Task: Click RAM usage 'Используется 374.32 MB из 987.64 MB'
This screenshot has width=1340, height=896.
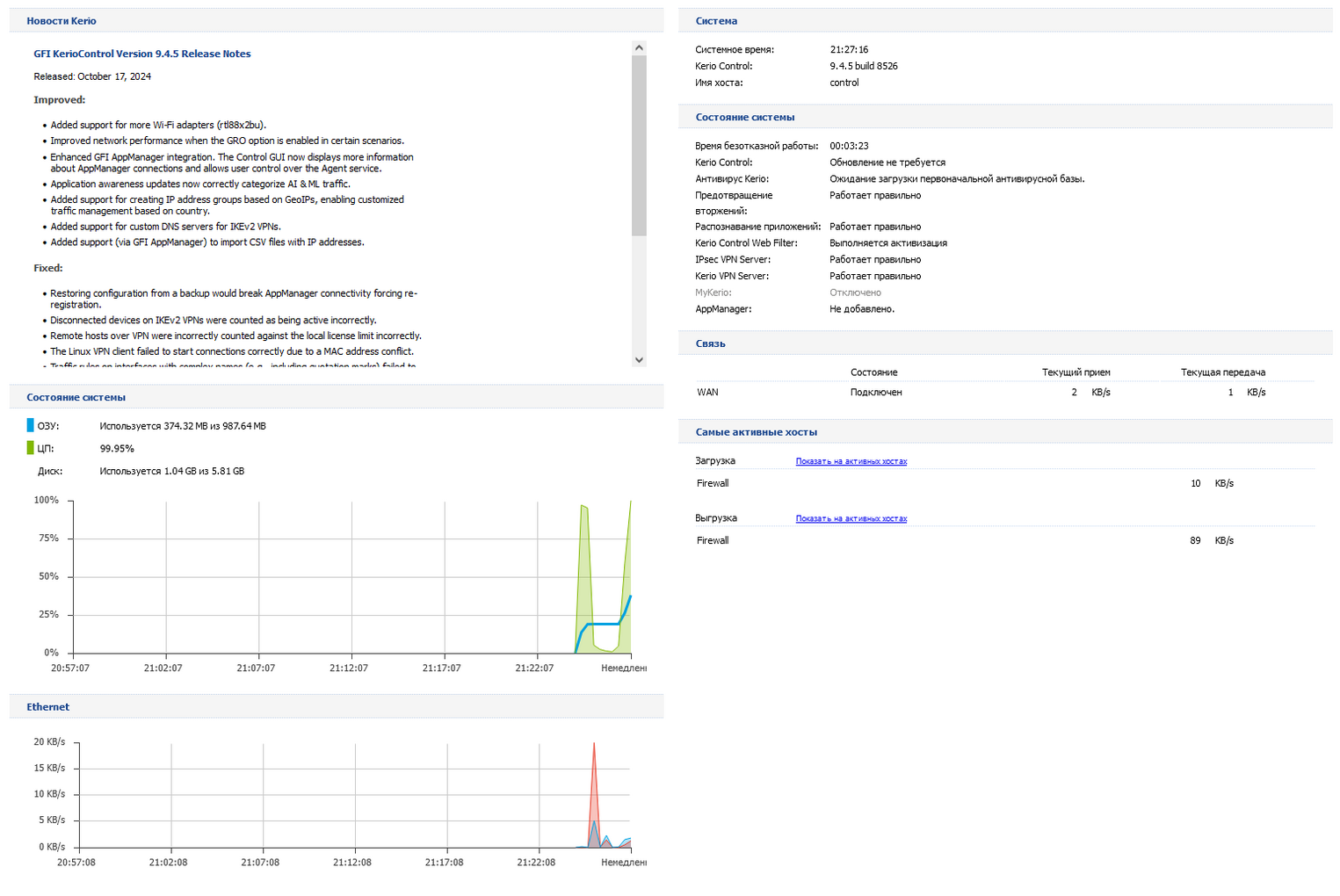Action: pos(183,426)
